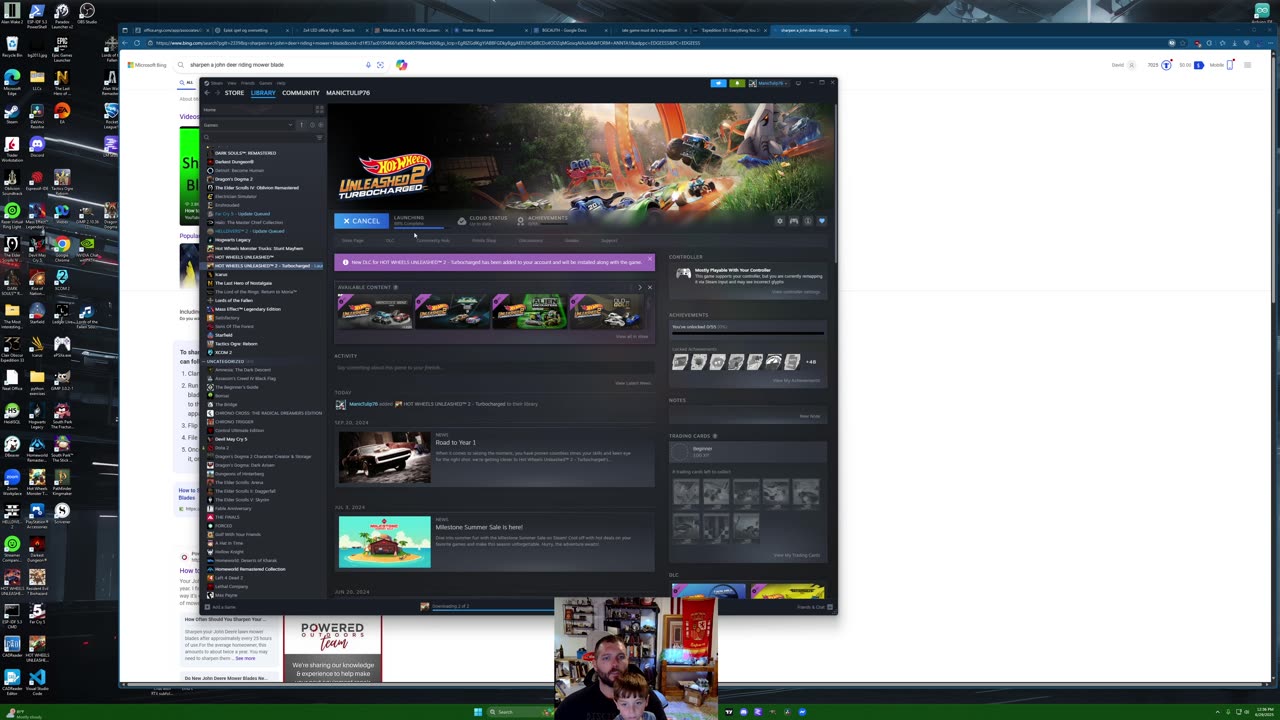Open the Windows Start button

tap(478, 712)
